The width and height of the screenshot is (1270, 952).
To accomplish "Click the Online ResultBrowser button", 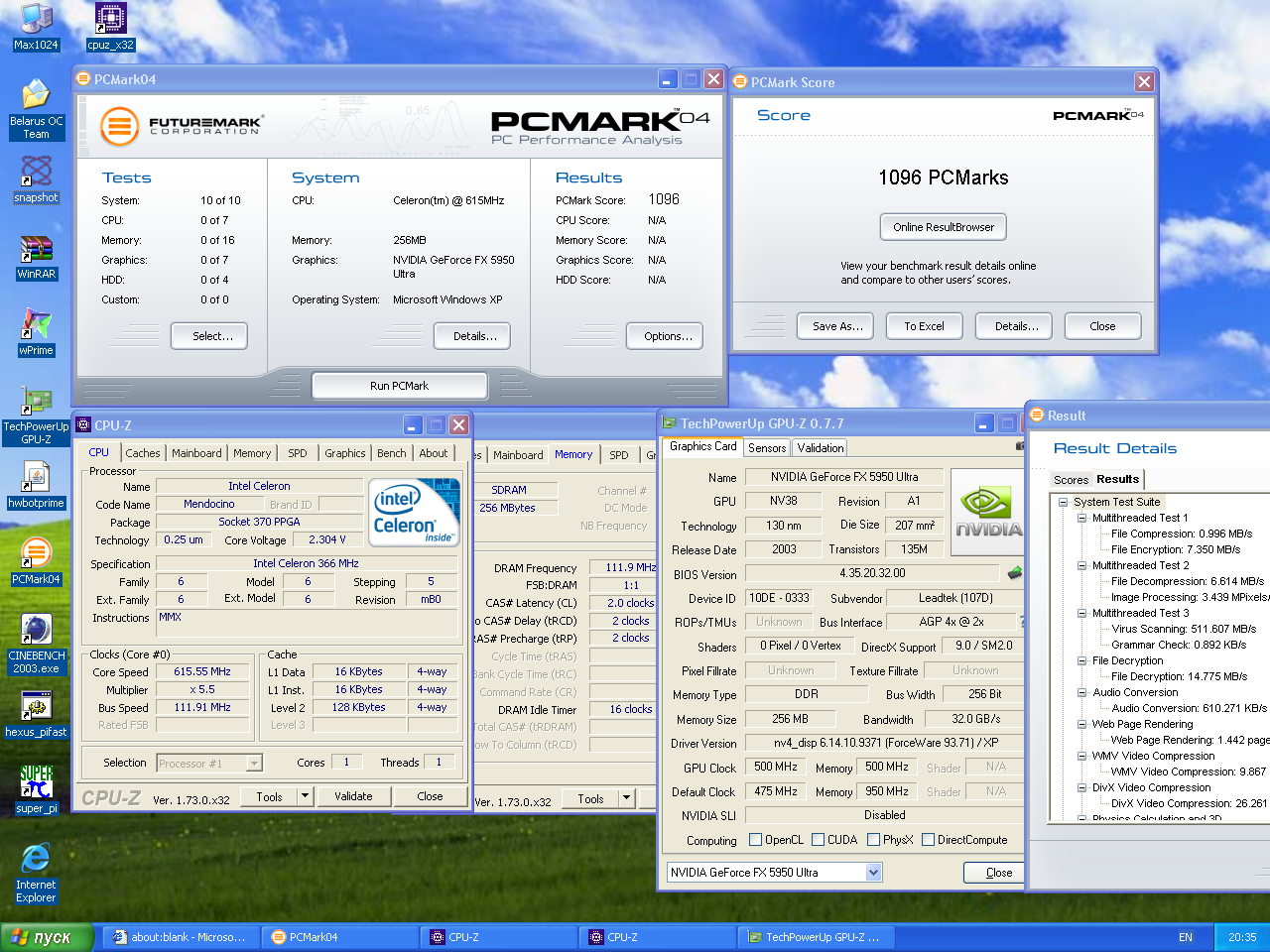I will (x=944, y=227).
